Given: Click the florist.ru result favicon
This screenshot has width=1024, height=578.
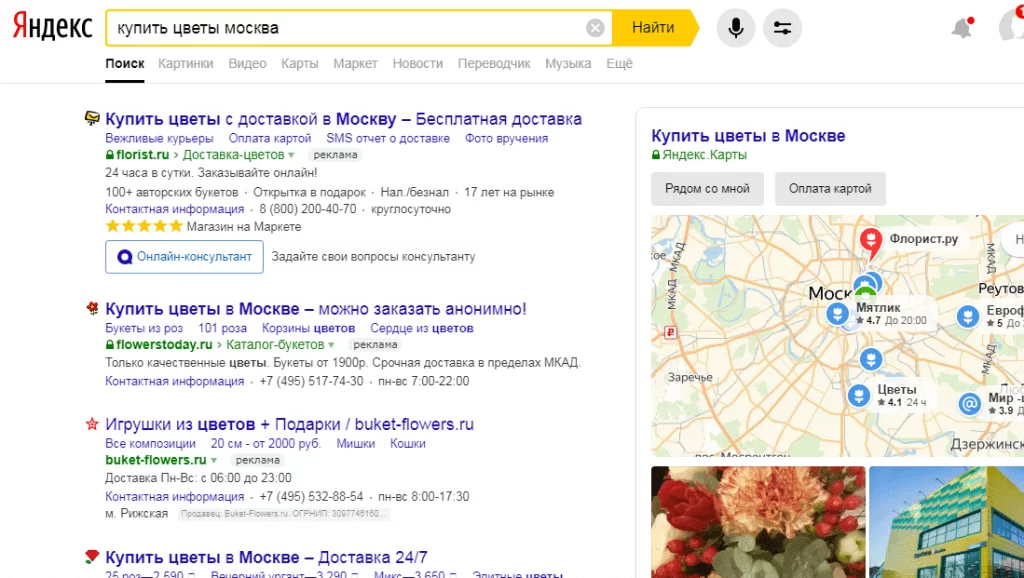Looking at the screenshot, I should tap(92, 118).
